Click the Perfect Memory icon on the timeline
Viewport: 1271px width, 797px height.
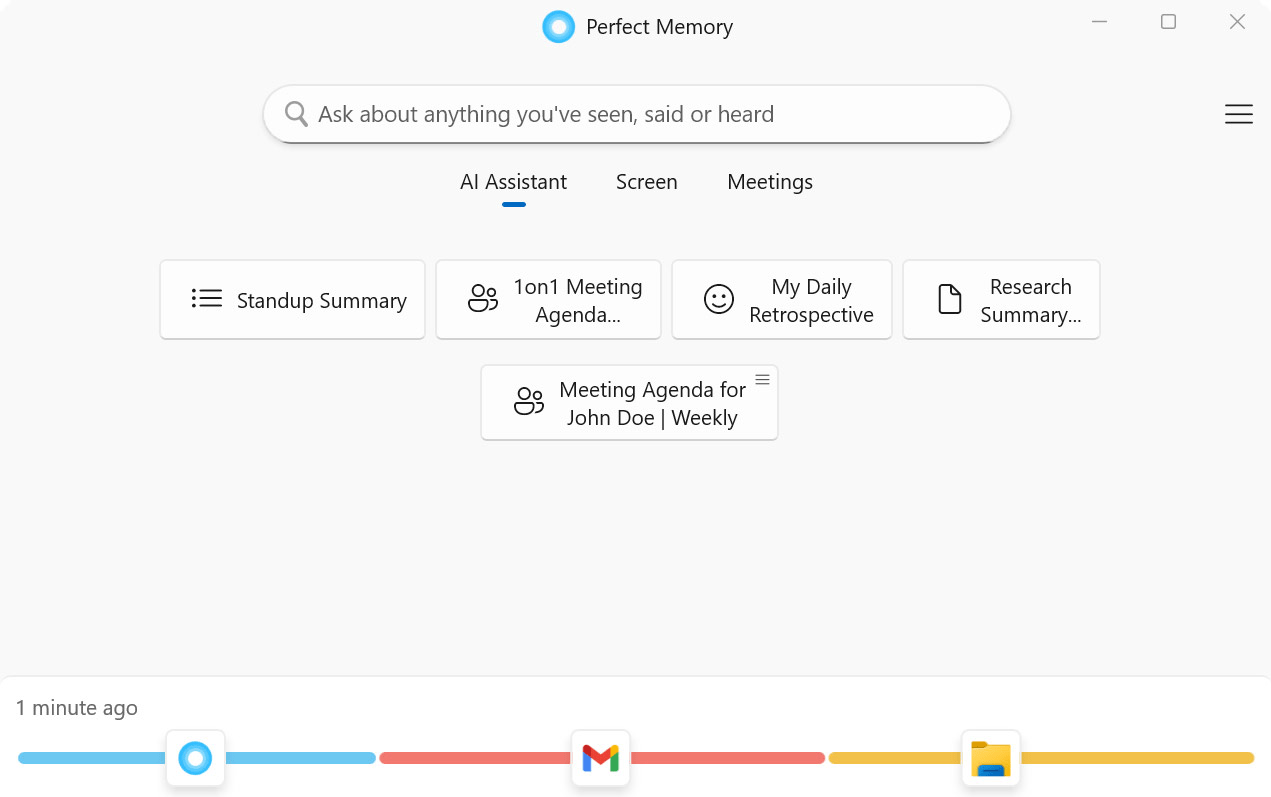195,758
